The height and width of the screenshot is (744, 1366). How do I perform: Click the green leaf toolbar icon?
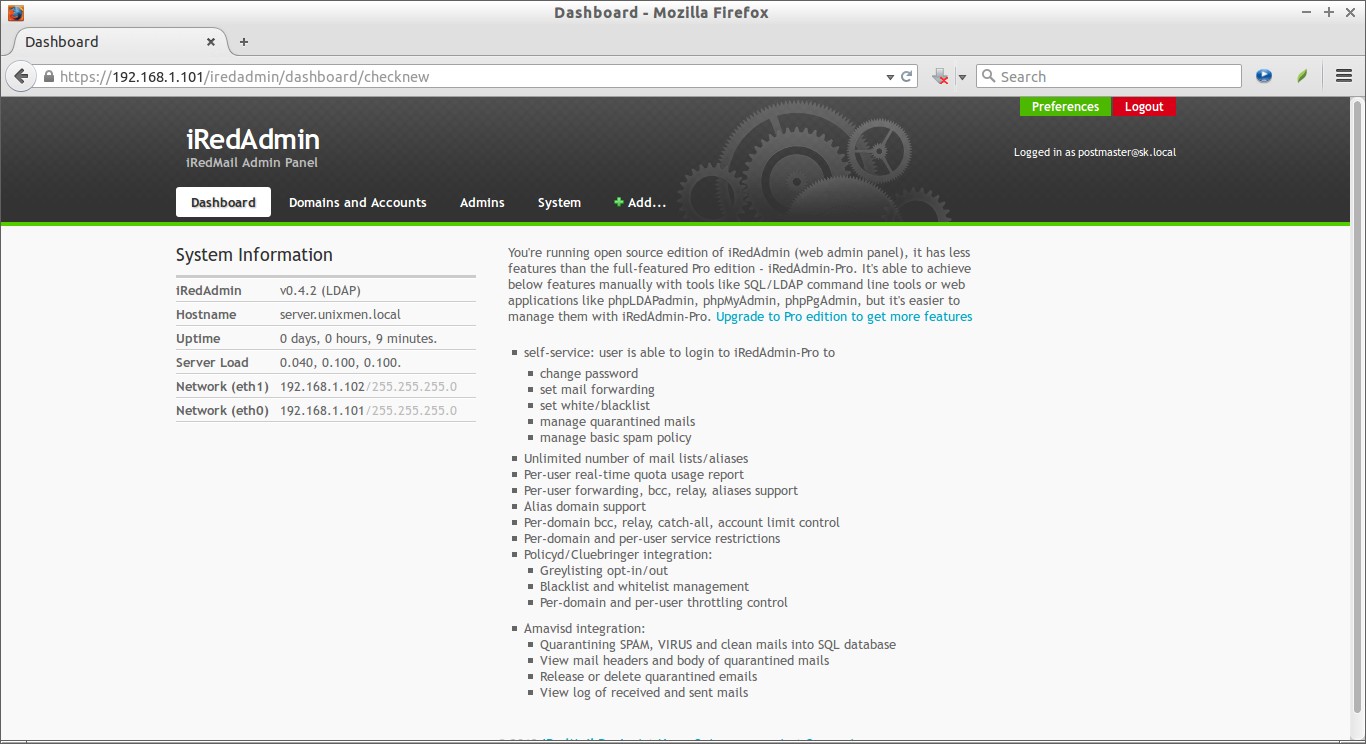pyautogui.click(x=1302, y=76)
